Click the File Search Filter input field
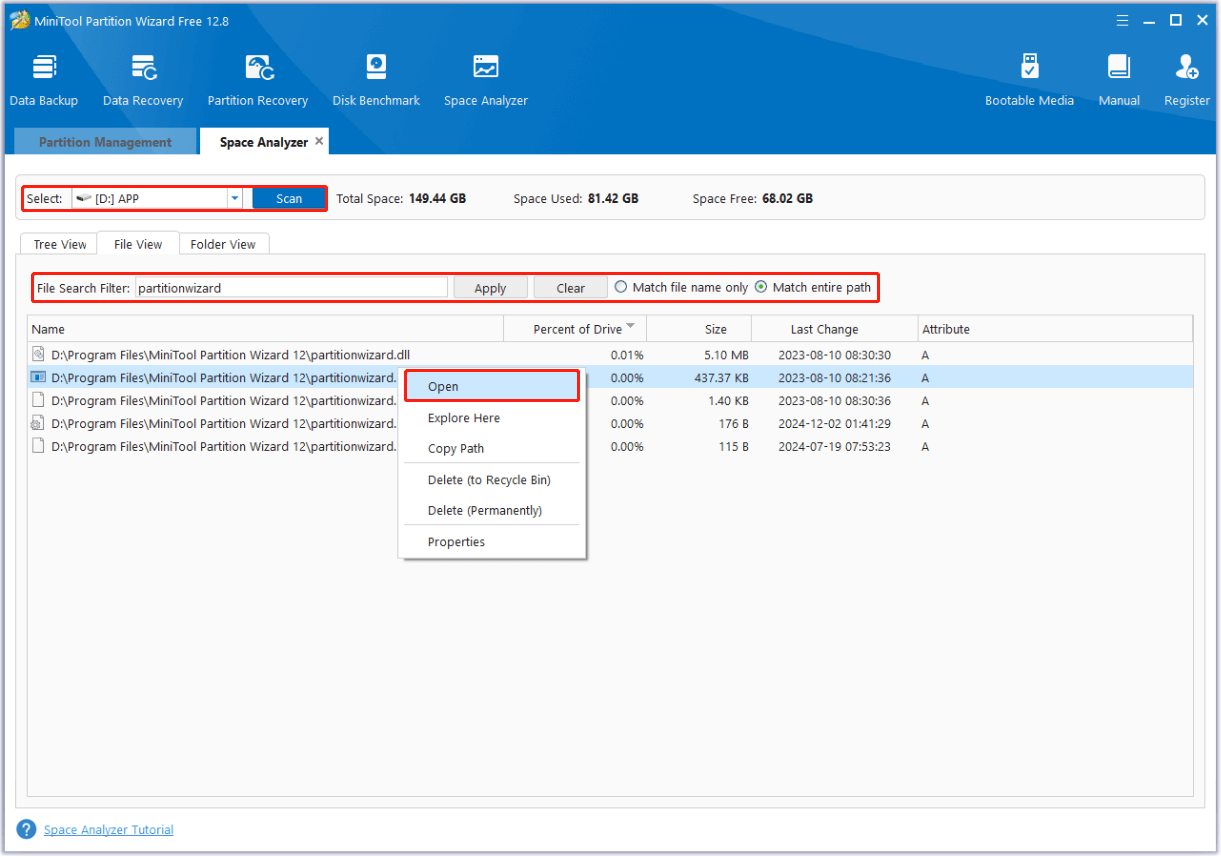This screenshot has height=857, width=1221. (x=292, y=287)
